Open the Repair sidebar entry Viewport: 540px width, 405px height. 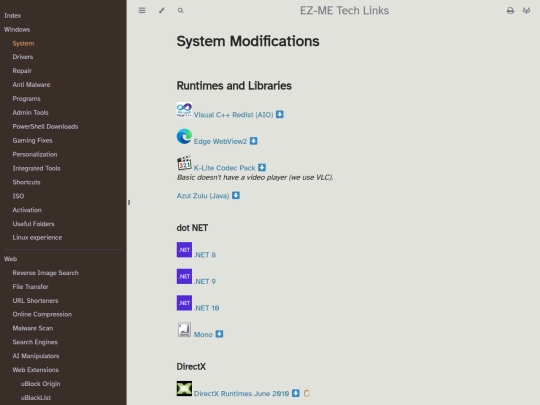click(x=22, y=71)
